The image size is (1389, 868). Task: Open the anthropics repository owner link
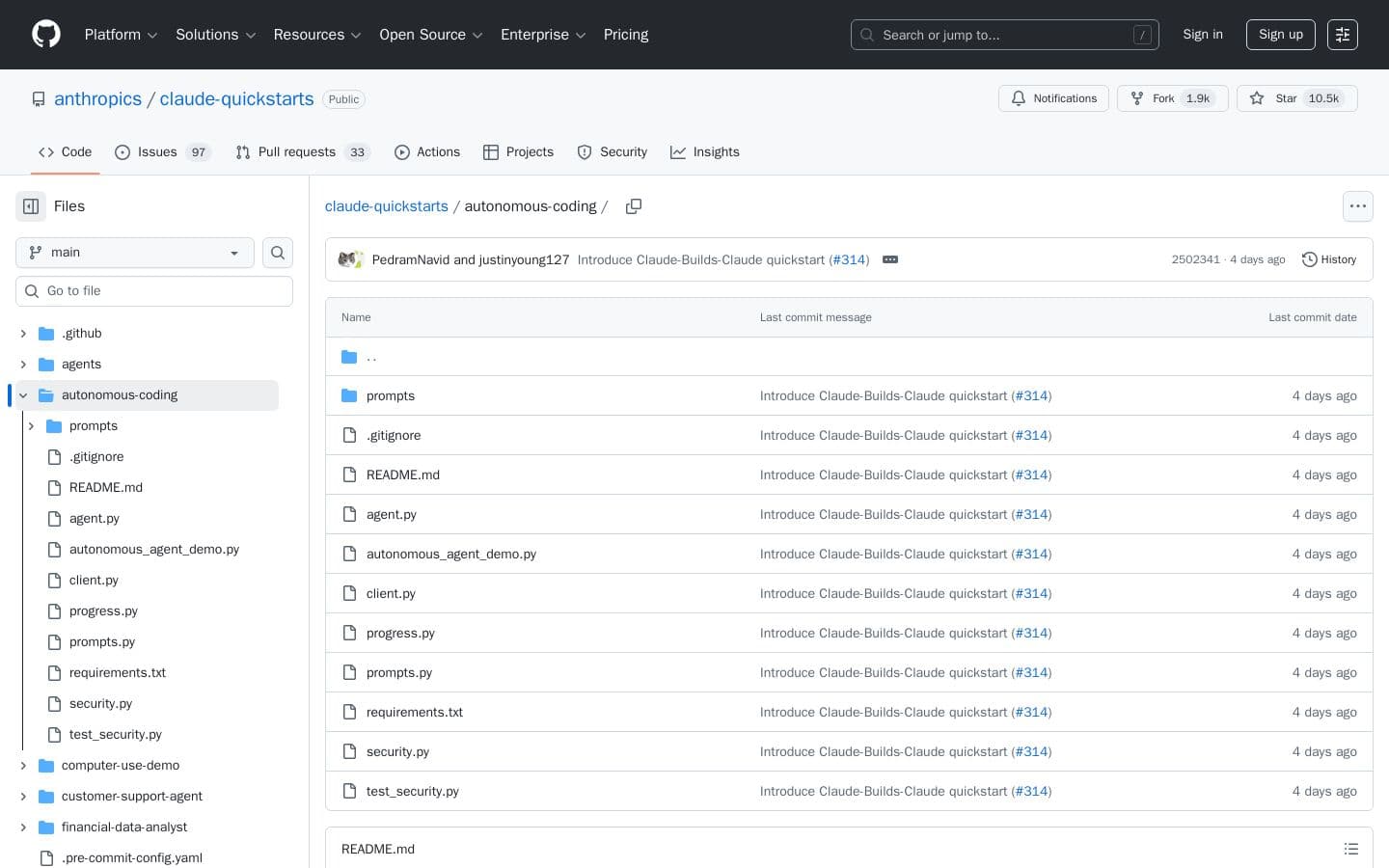coord(97,98)
